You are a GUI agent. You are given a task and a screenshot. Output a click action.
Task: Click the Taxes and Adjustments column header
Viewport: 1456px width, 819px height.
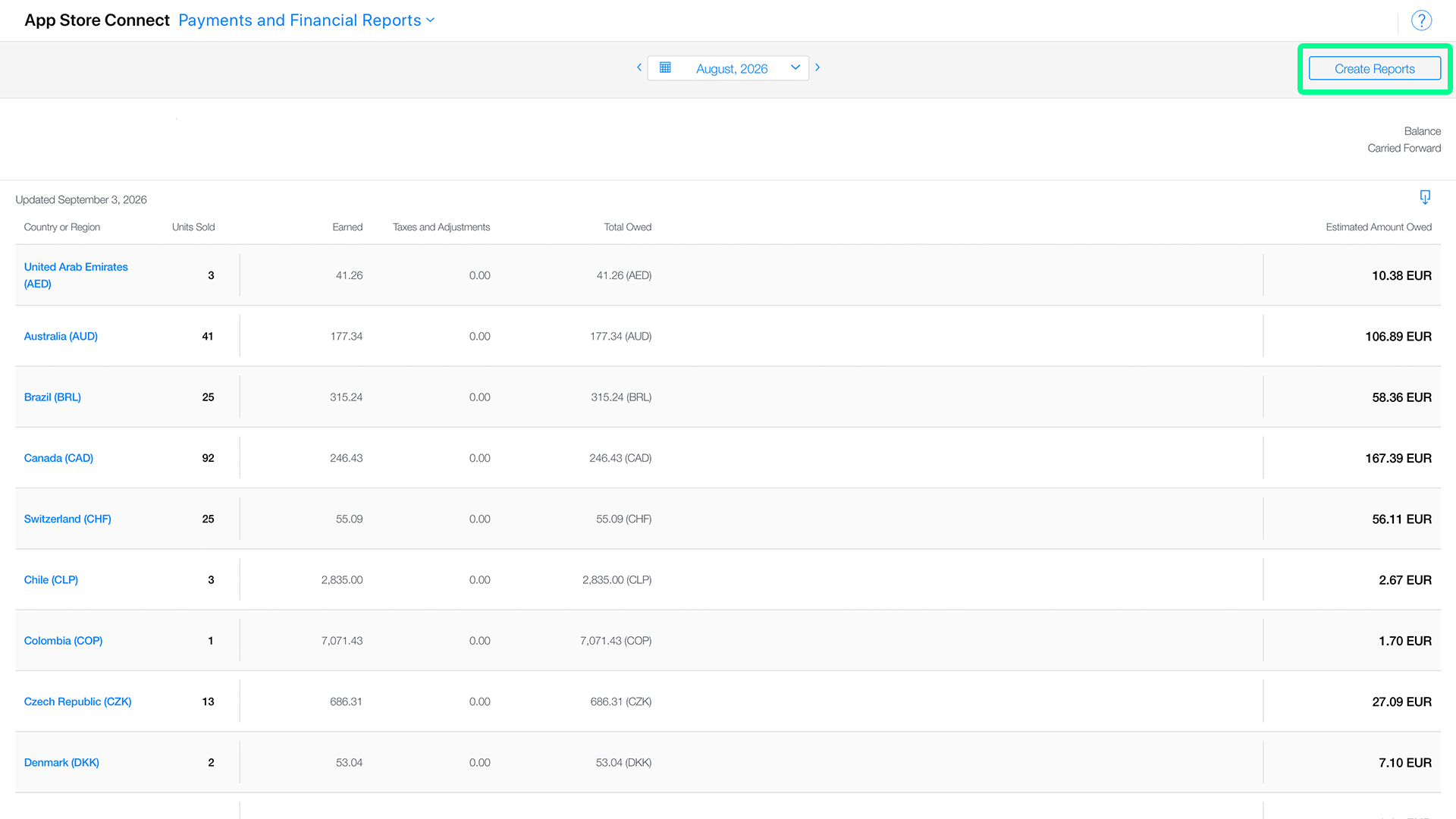point(441,227)
